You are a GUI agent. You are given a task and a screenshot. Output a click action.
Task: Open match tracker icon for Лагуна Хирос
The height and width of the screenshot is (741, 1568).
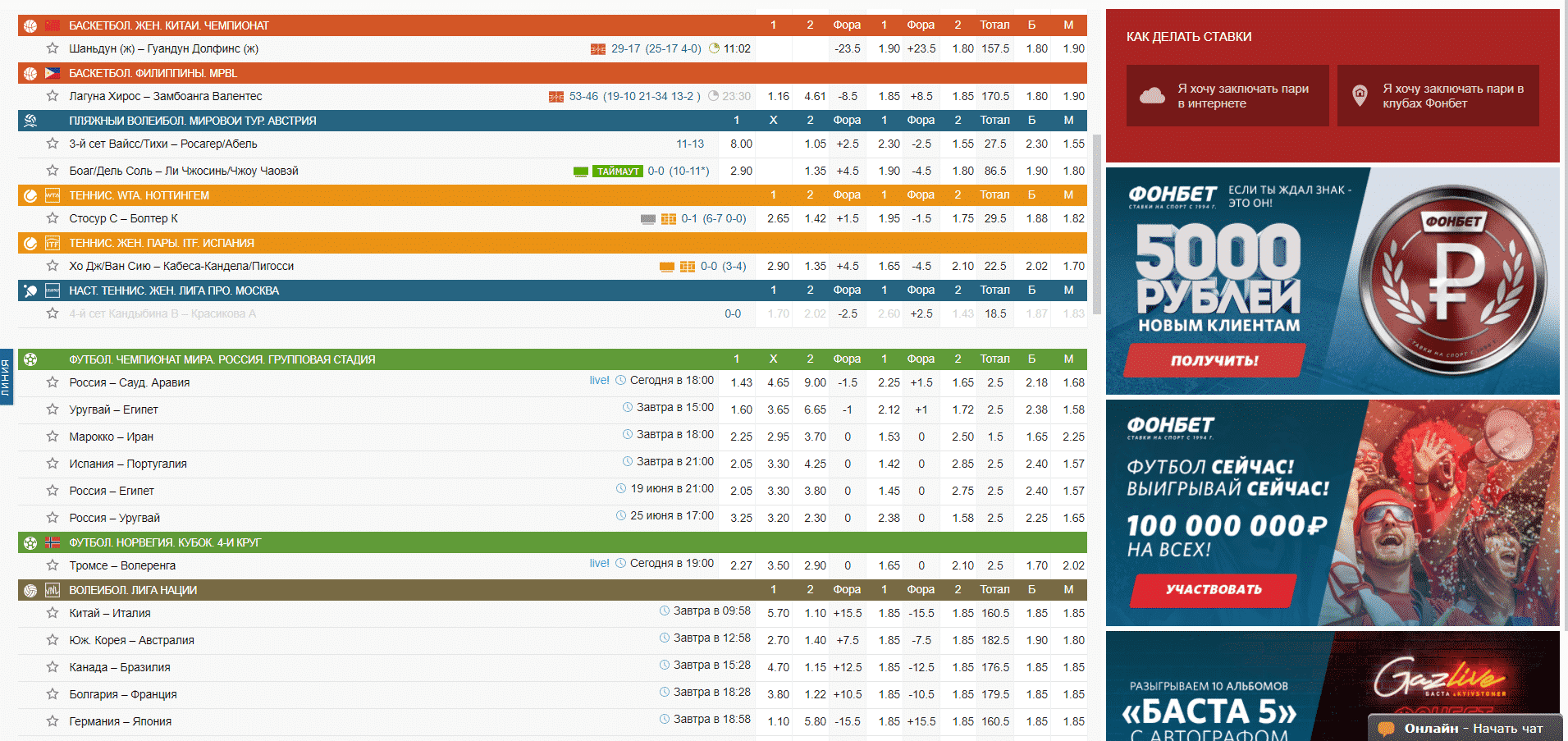click(x=556, y=97)
